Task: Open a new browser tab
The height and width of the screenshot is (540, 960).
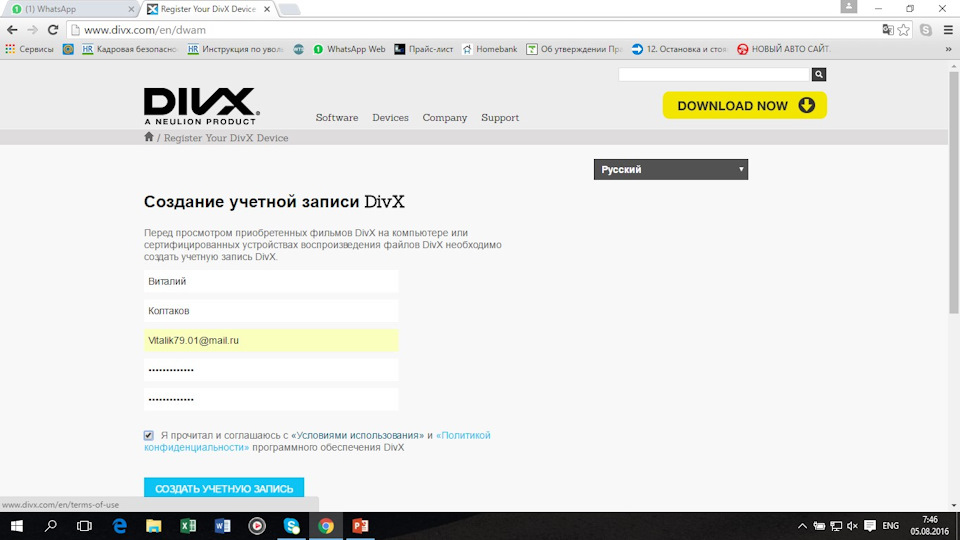Action: coord(290,9)
